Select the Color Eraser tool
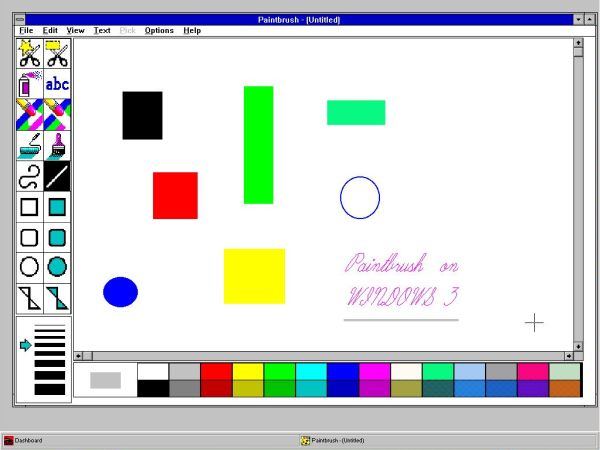This screenshot has height=450, width=600. [x=30, y=114]
